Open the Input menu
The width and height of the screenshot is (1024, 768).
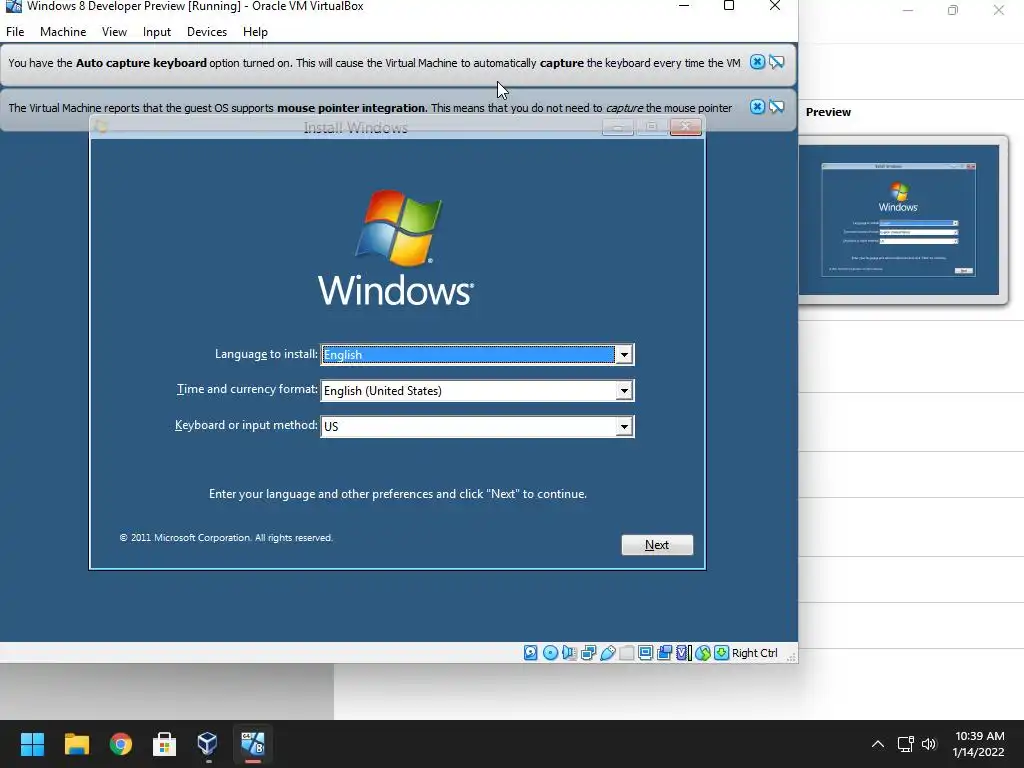coord(157,31)
